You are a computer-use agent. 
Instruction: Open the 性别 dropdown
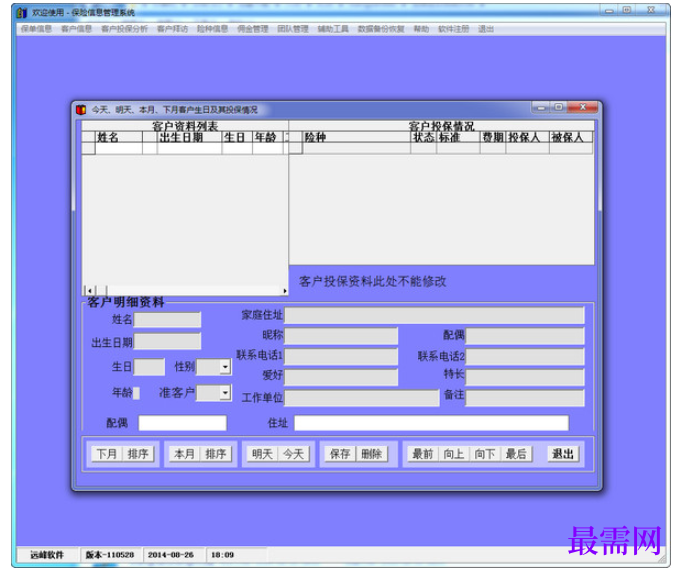tap(225, 367)
